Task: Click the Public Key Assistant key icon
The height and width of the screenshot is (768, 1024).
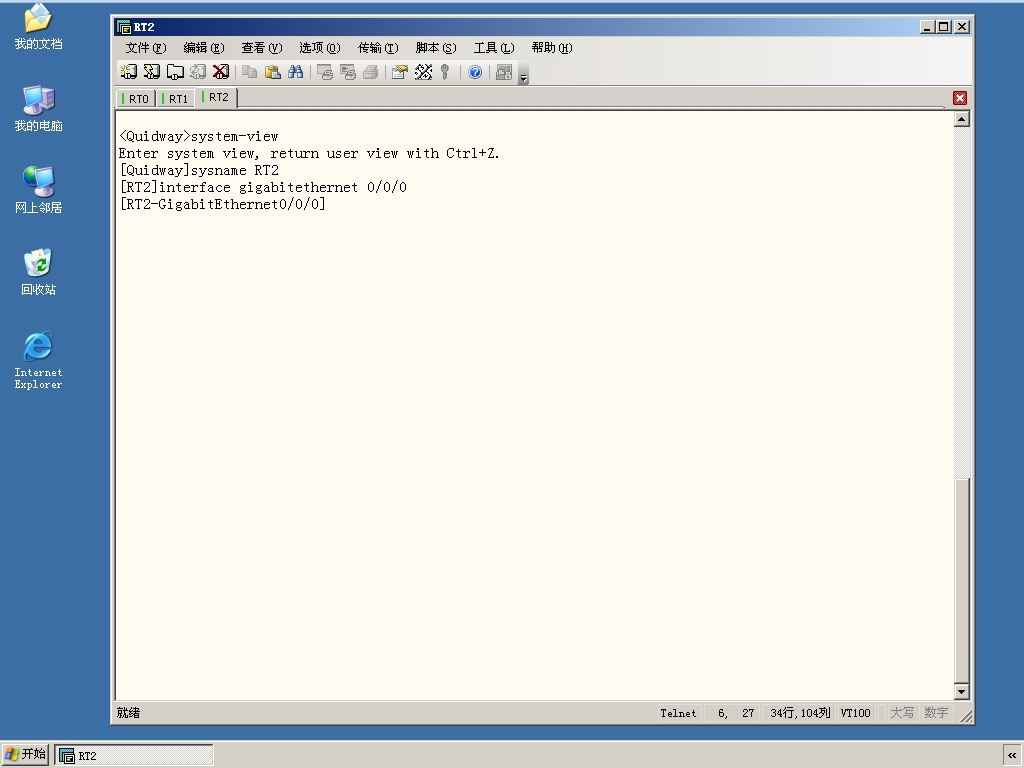Action: click(445, 72)
